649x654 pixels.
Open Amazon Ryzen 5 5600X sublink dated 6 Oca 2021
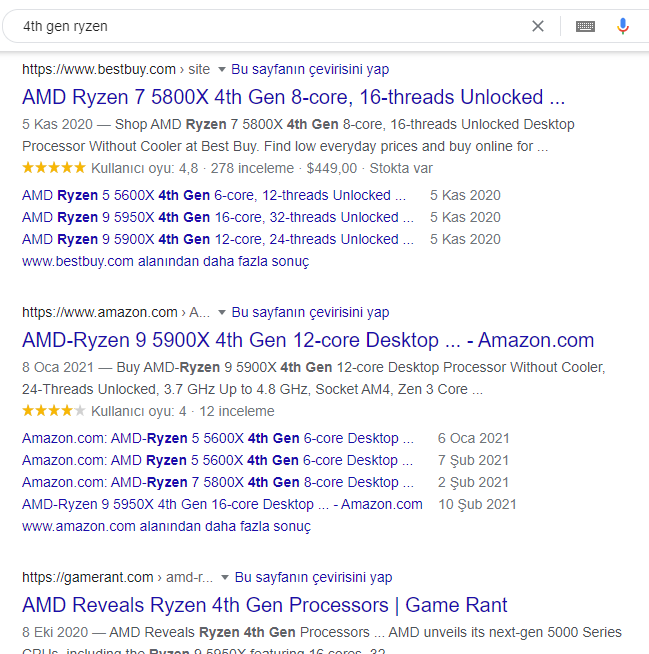coord(218,438)
